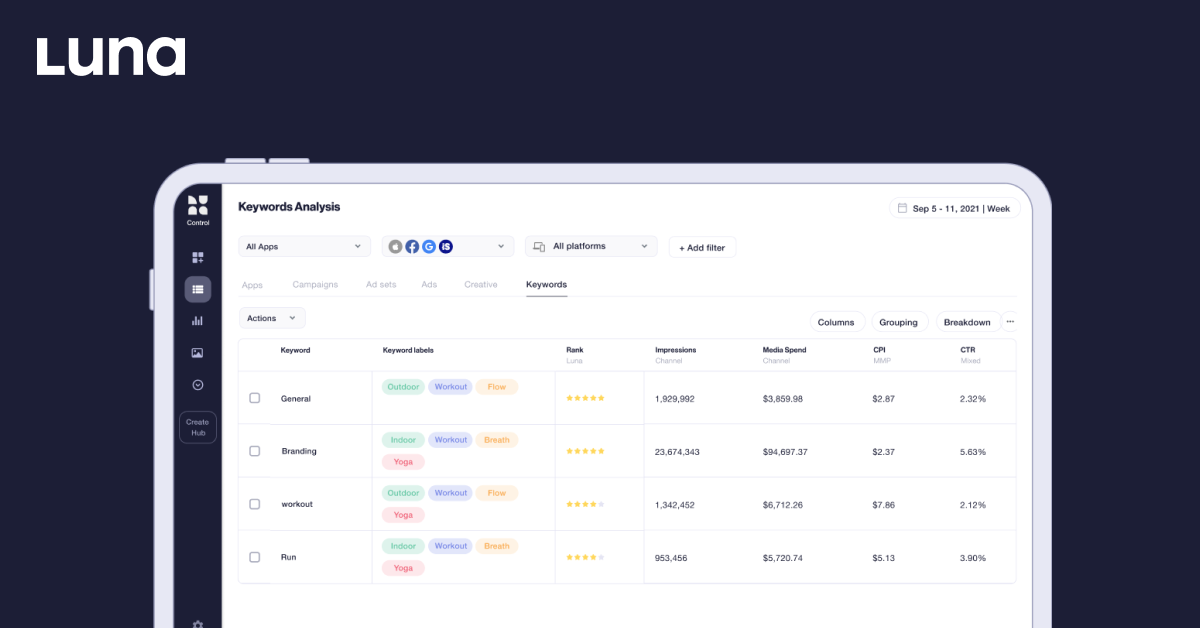
Task: Select the checkbox beside the General keyword
Action: pyautogui.click(x=254, y=398)
